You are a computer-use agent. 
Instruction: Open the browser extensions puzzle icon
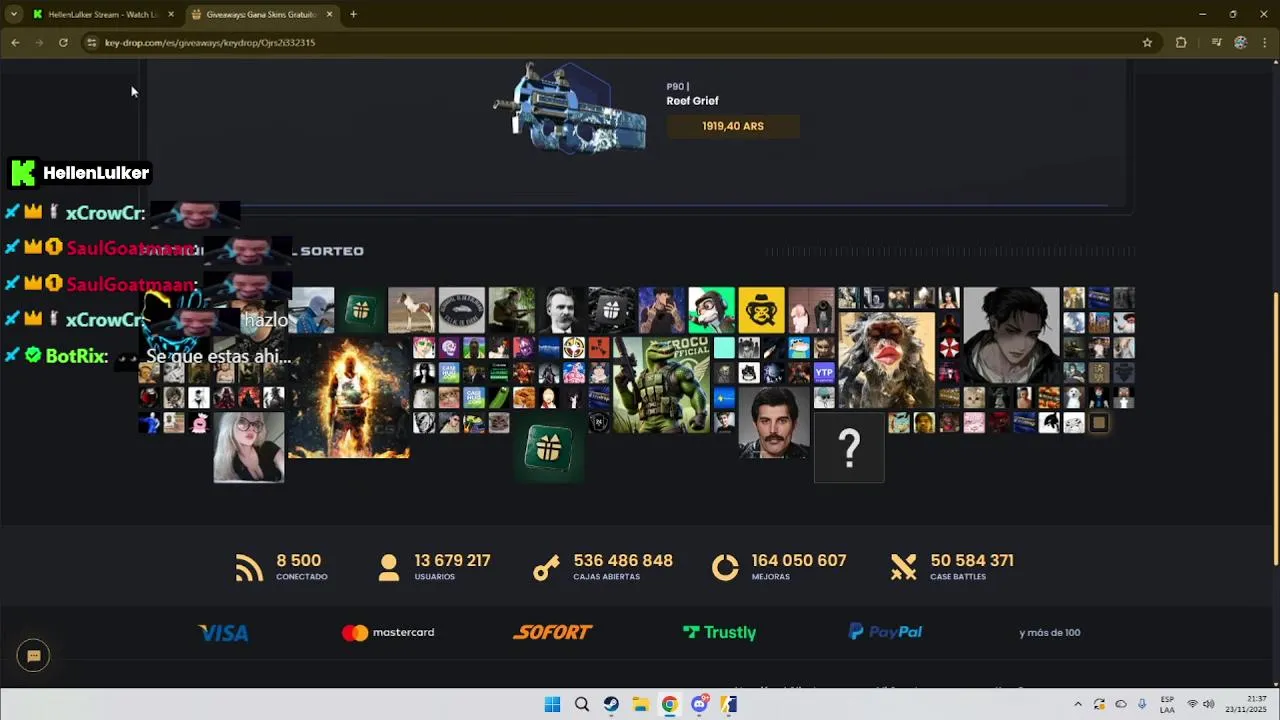pyautogui.click(x=1181, y=42)
